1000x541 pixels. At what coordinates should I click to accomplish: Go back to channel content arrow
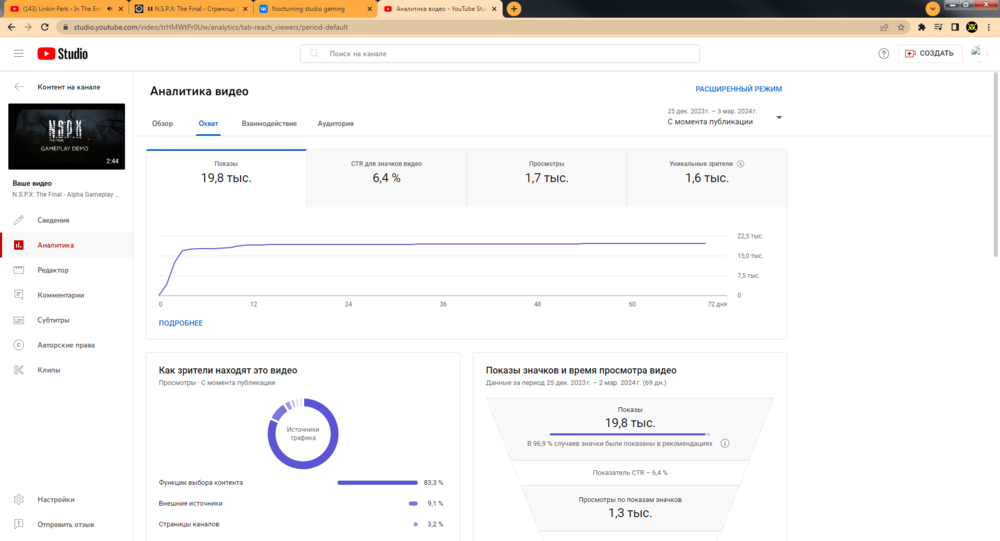tap(18, 87)
